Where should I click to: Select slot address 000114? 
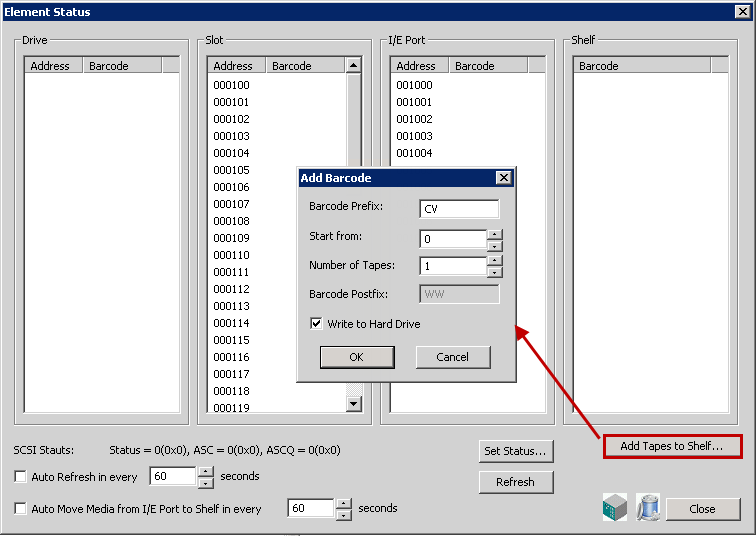pos(231,323)
